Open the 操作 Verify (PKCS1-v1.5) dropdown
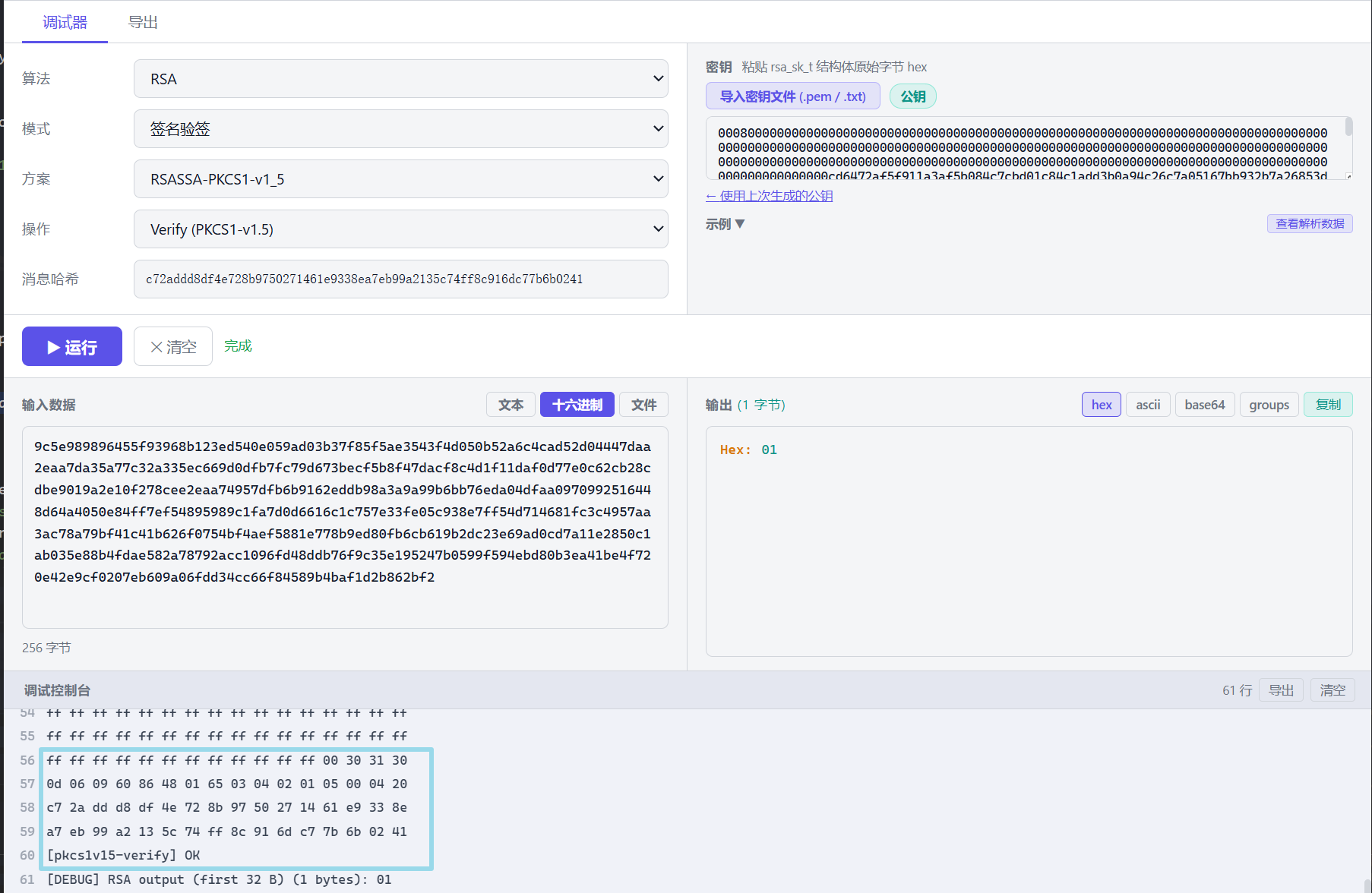 point(400,229)
